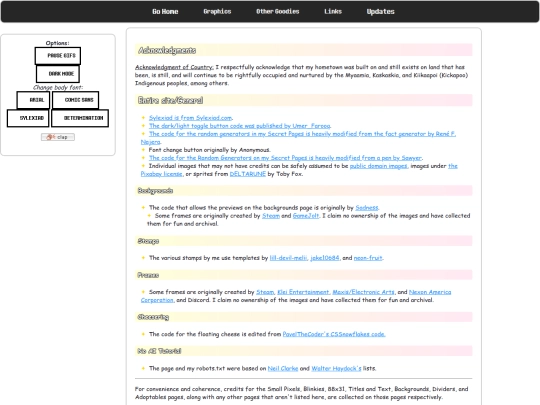The height and width of the screenshot is (405, 540).
Task: Click the Change body font: label
Action: (58, 87)
